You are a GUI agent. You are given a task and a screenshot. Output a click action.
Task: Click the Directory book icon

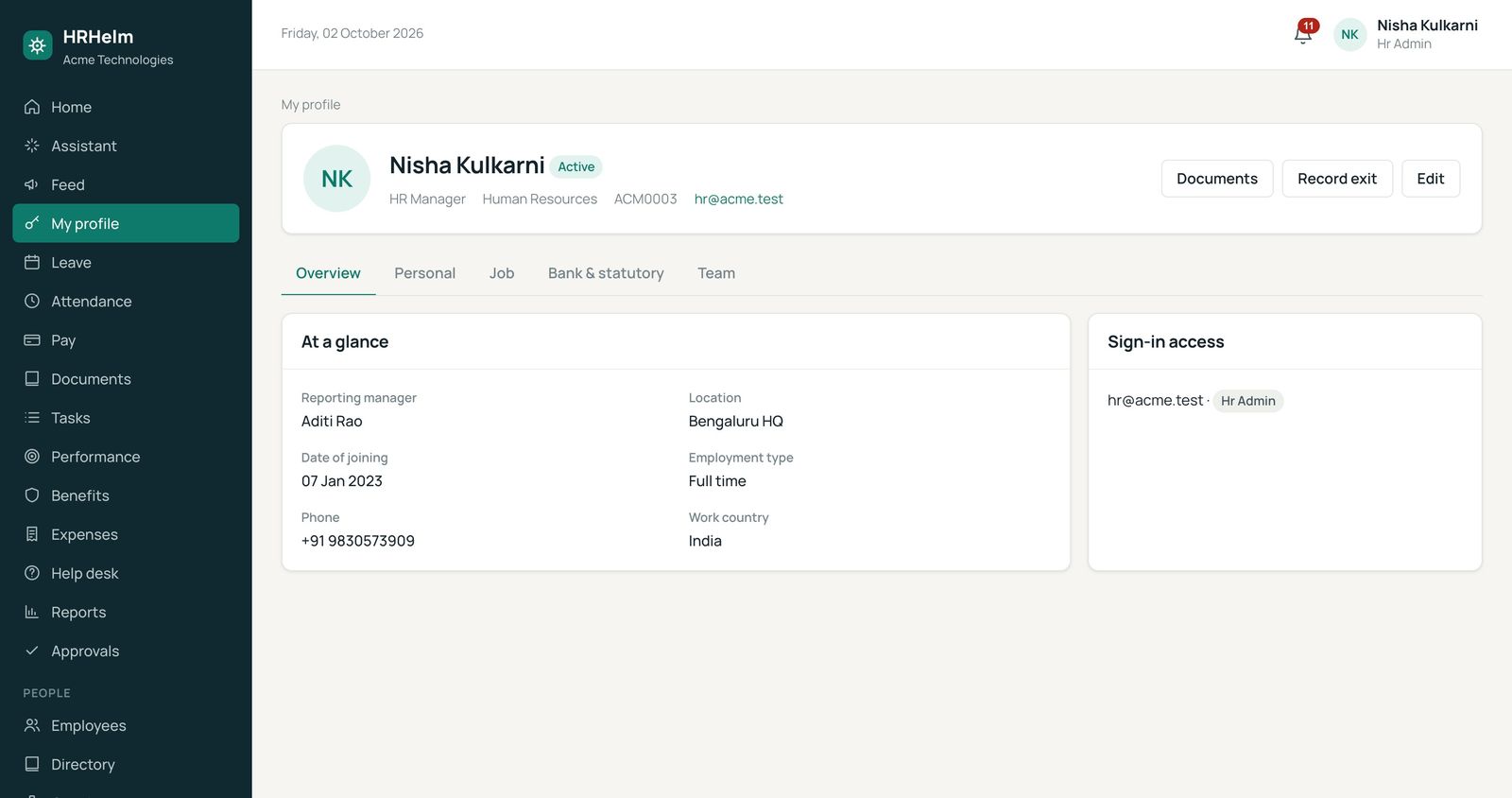32,764
